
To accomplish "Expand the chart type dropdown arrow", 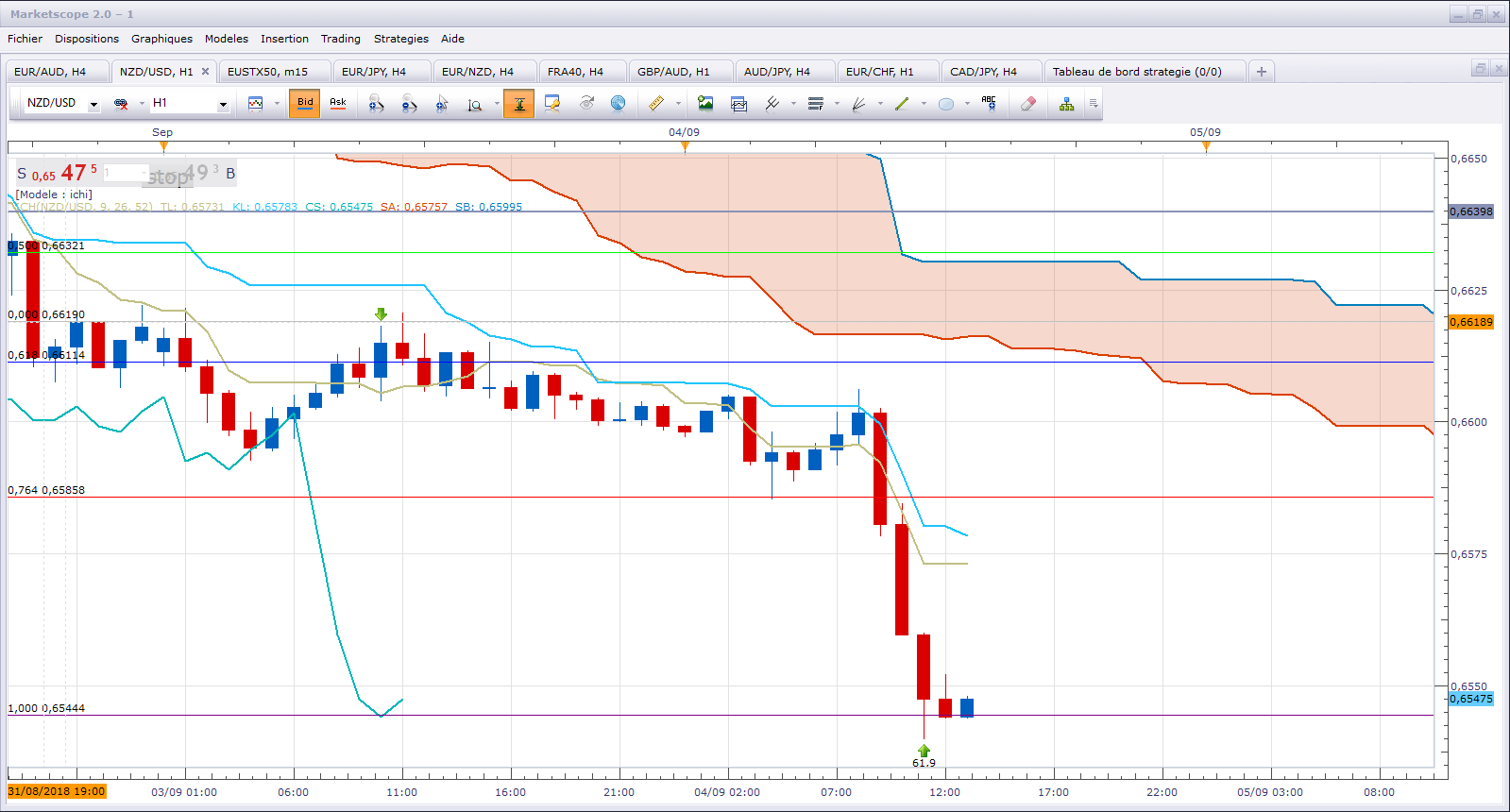I will pyautogui.click(x=277, y=104).
